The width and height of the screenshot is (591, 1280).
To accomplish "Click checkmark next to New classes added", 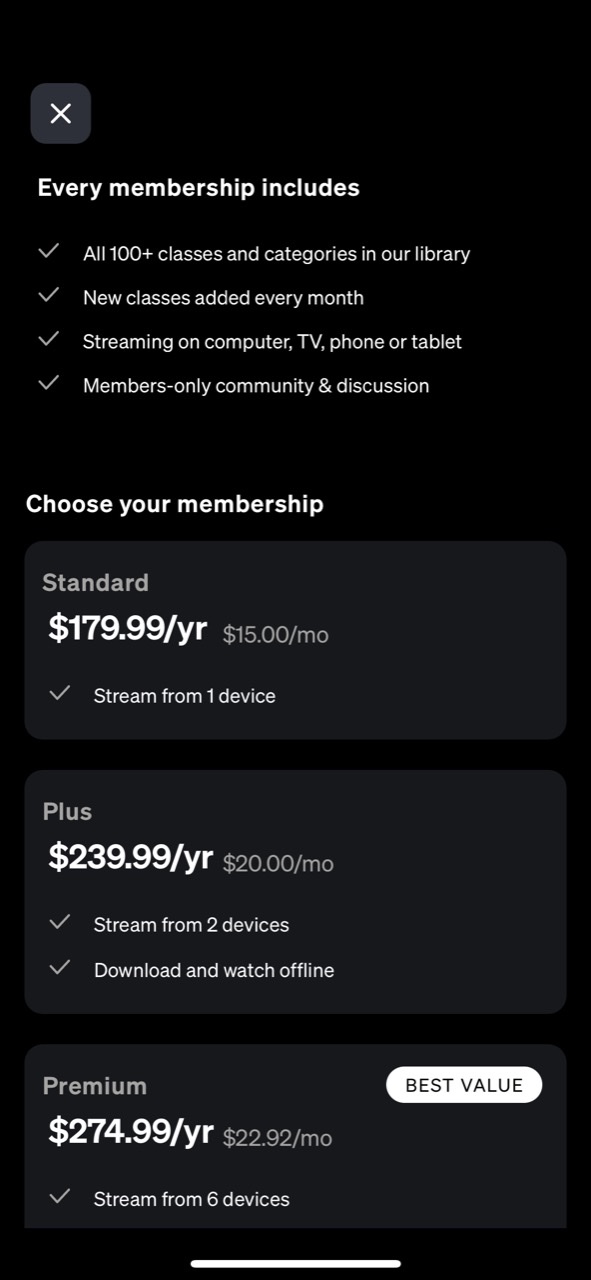I will pyautogui.click(x=48, y=295).
